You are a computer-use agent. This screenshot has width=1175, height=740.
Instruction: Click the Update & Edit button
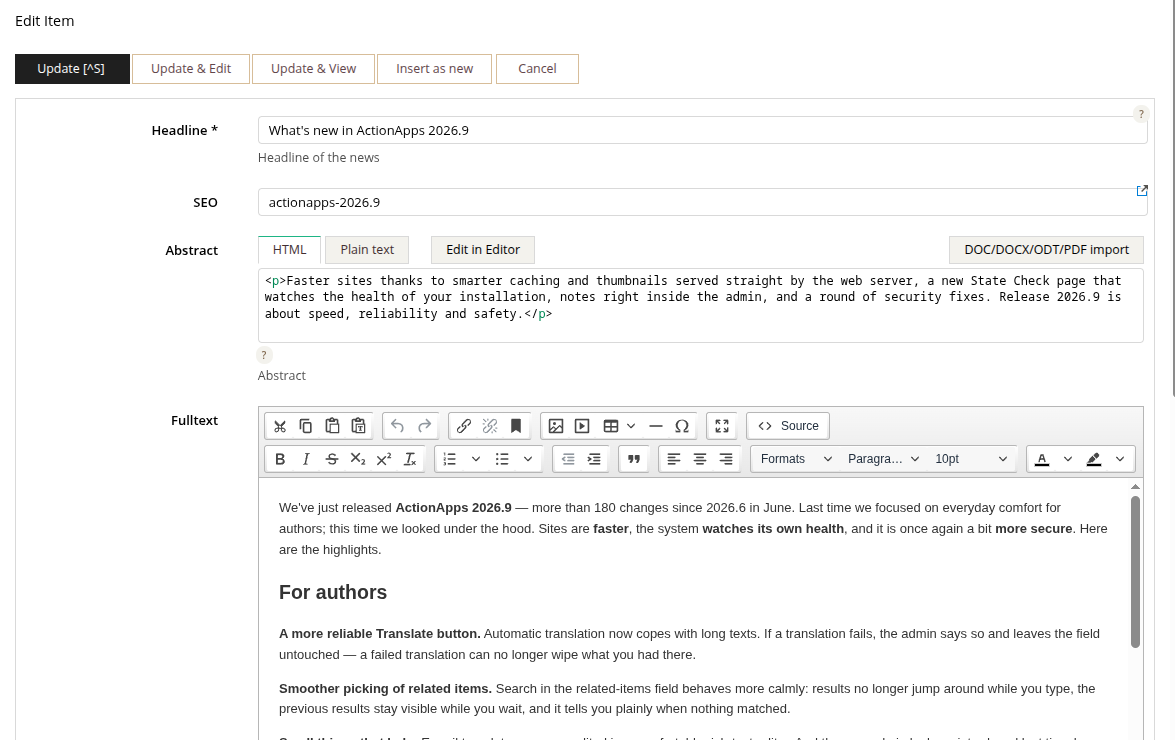click(191, 69)
